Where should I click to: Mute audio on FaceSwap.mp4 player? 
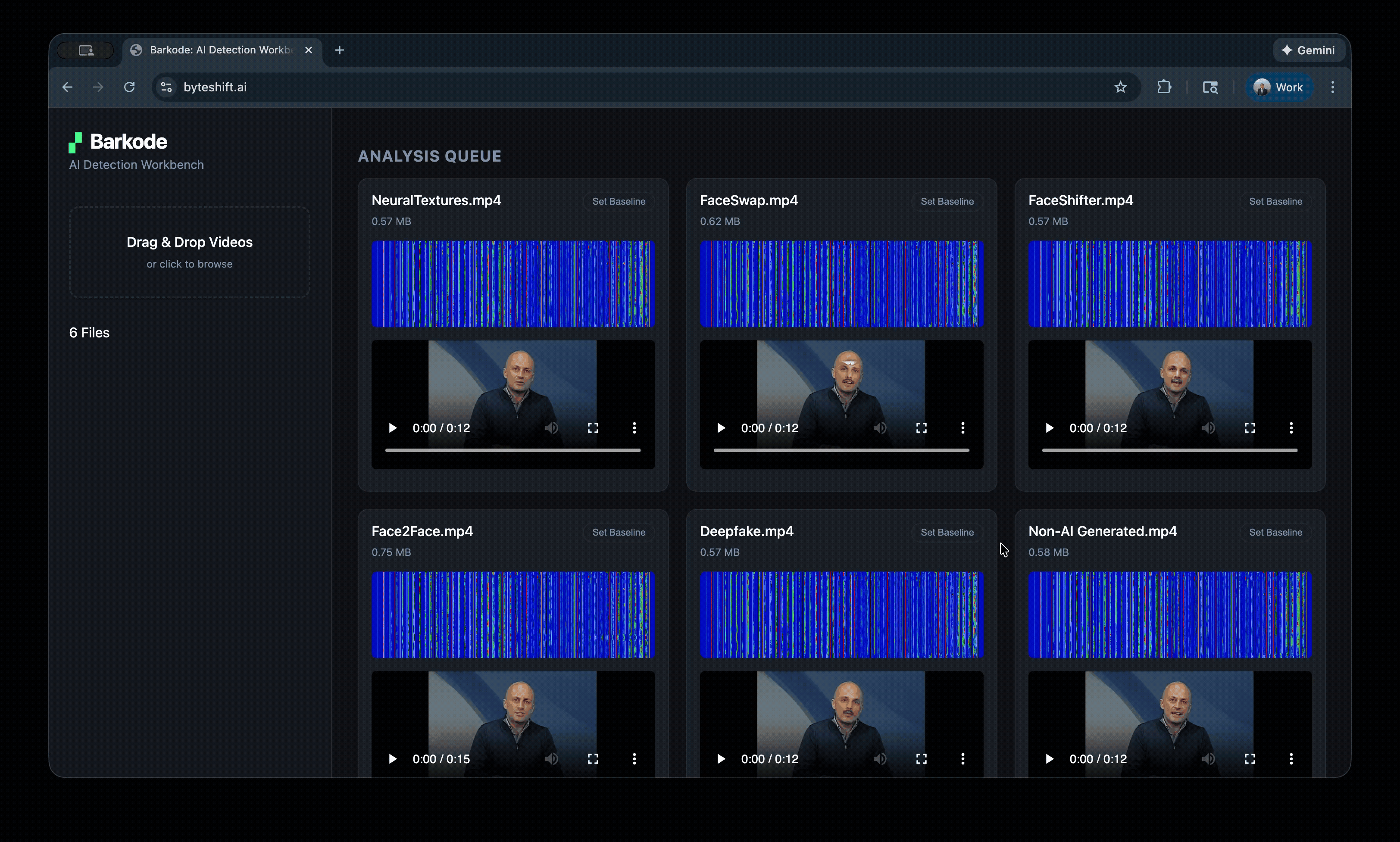[x=880, y=428]
